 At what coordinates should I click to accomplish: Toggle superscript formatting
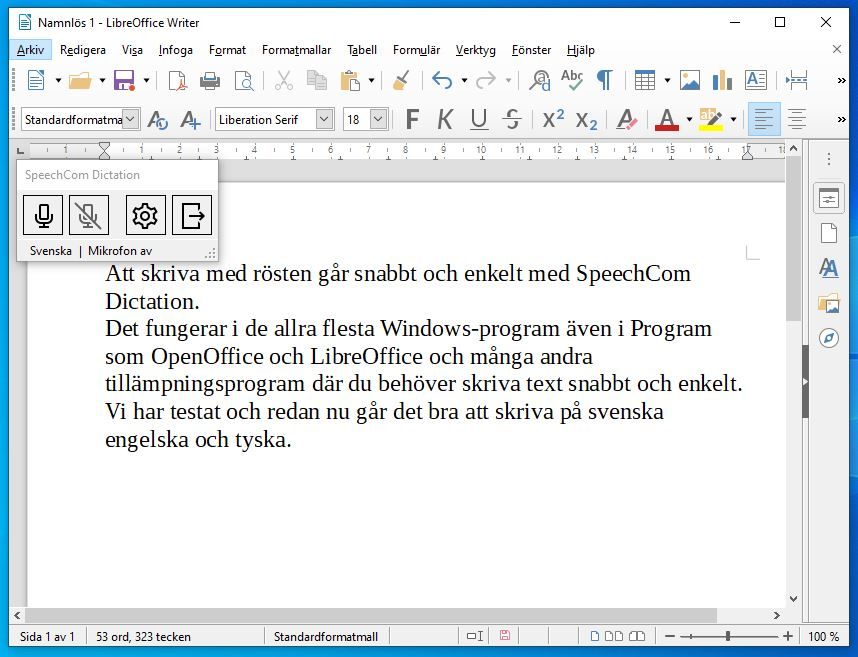tap(553, 118)
